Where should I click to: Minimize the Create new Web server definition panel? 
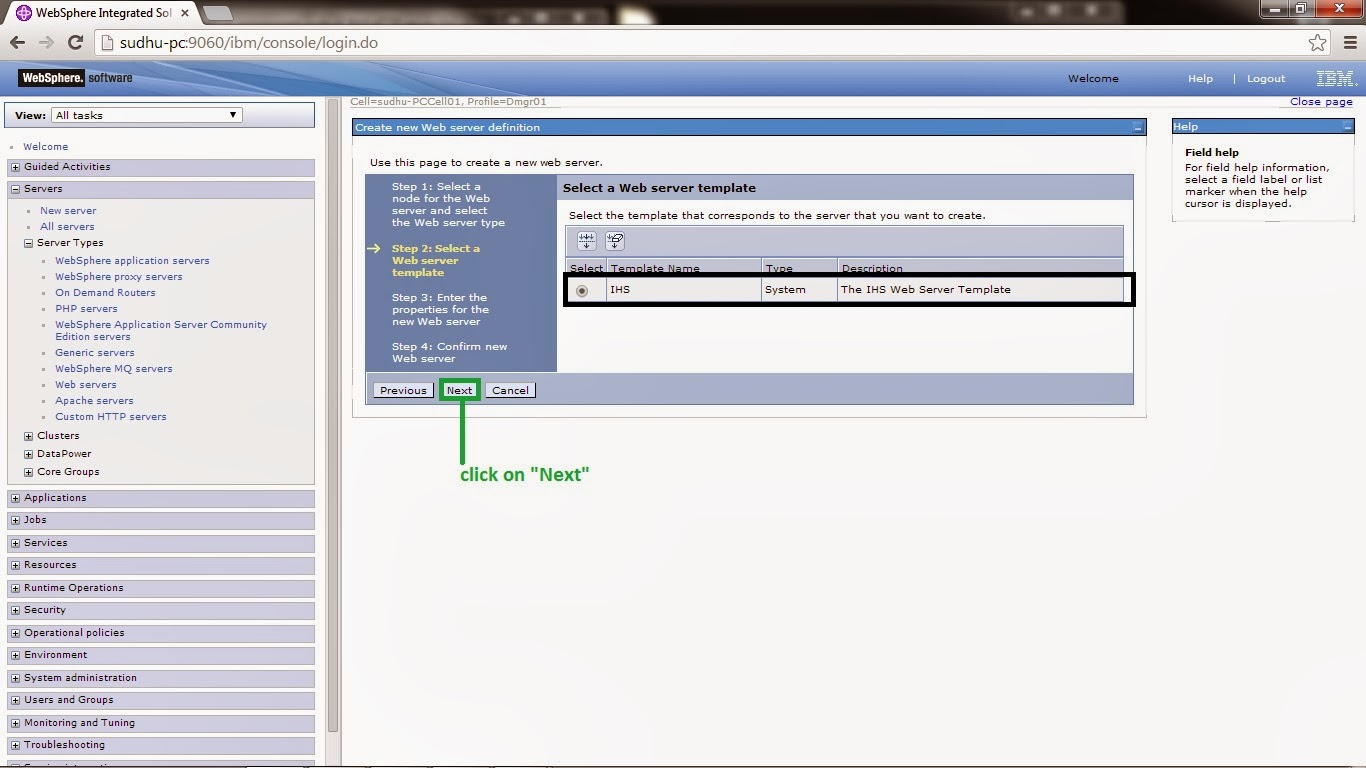coord(1138,128)
